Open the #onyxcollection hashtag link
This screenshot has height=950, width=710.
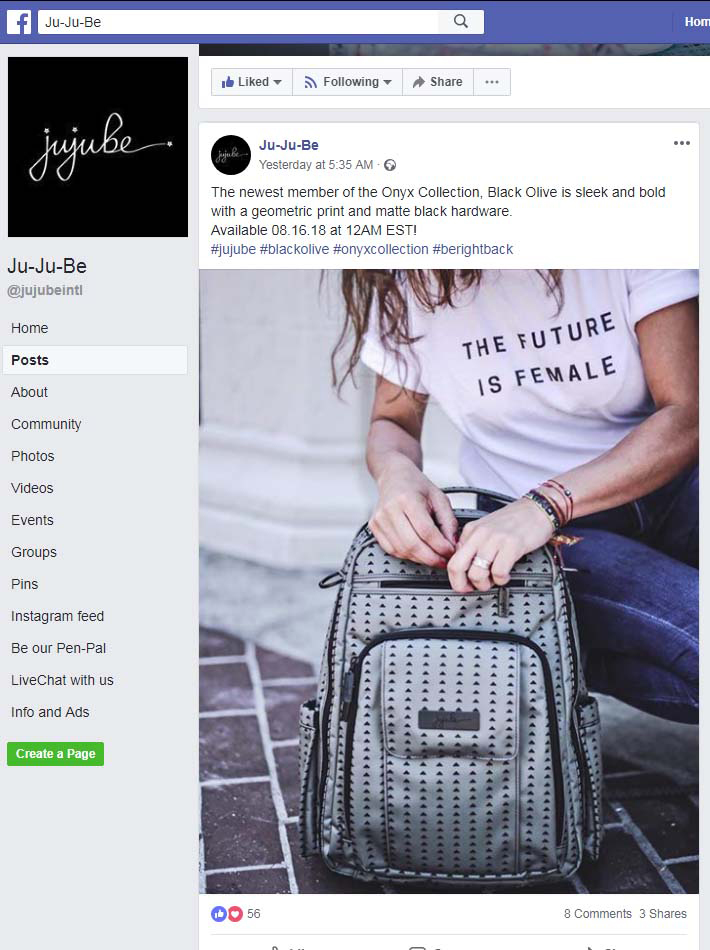click(381, 249)
